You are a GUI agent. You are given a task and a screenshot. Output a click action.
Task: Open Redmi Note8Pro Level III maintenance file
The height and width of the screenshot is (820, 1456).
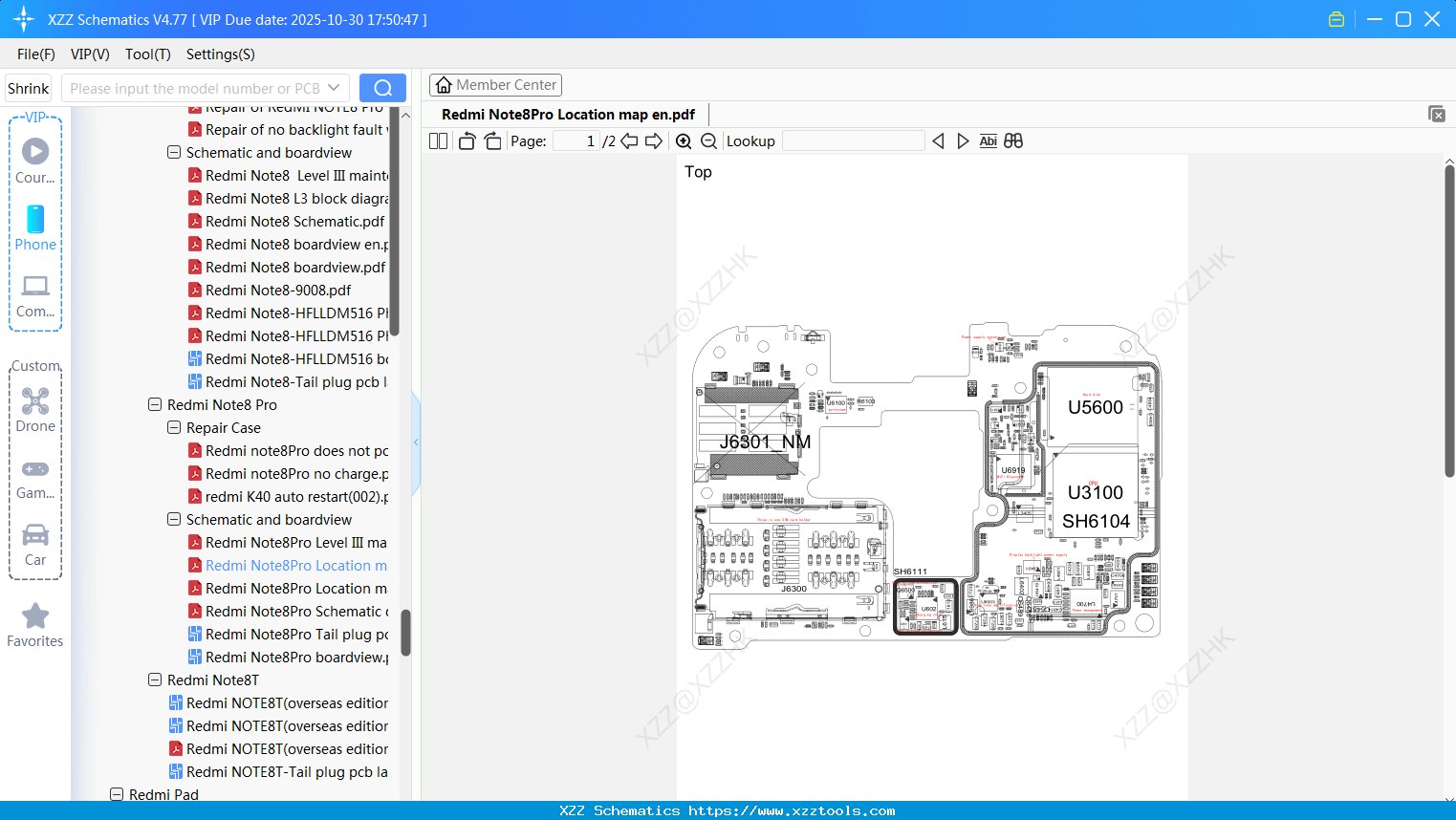288,543
